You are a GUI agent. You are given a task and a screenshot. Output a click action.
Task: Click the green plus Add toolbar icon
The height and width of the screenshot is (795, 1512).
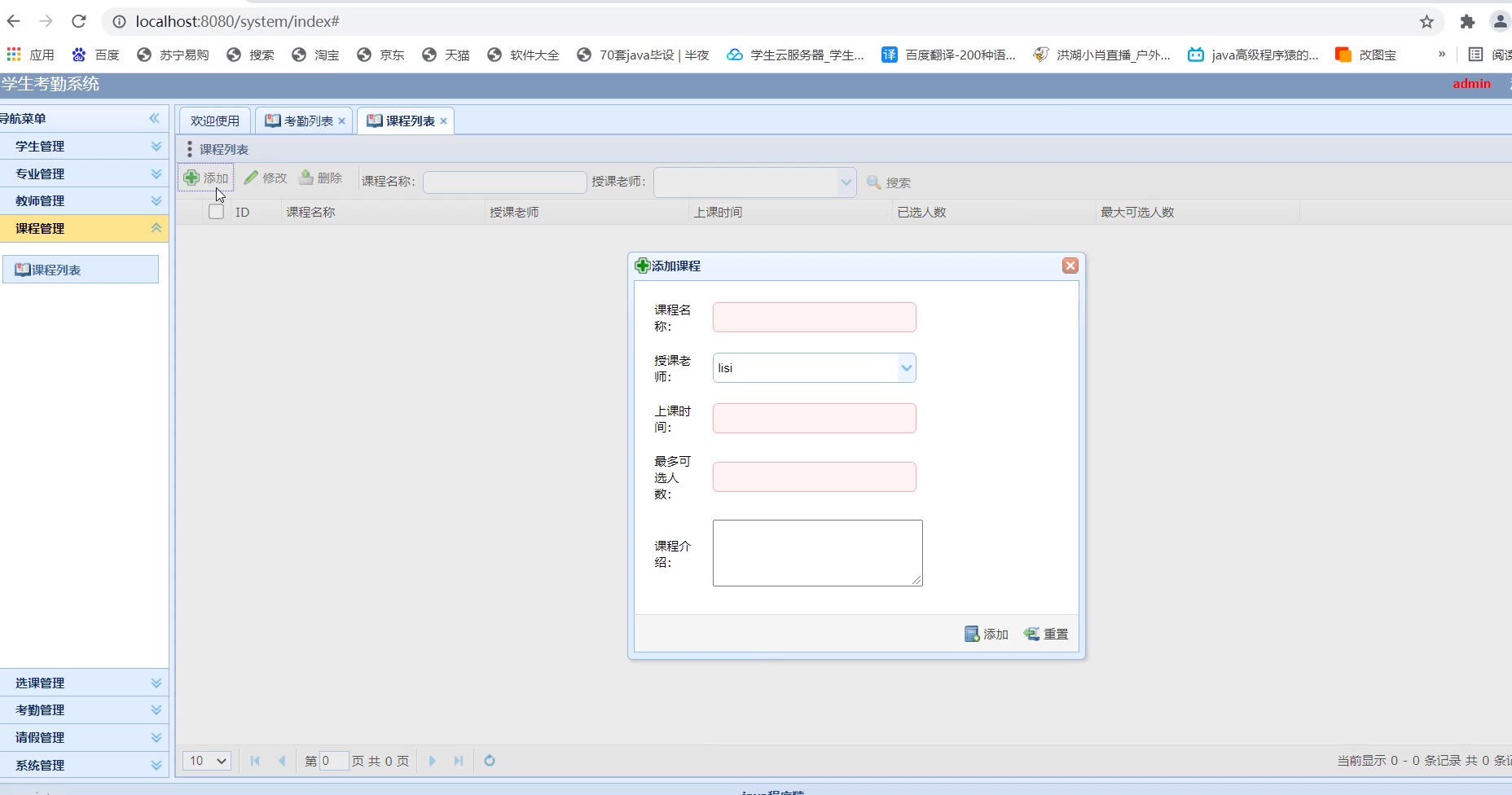[192, 178]
